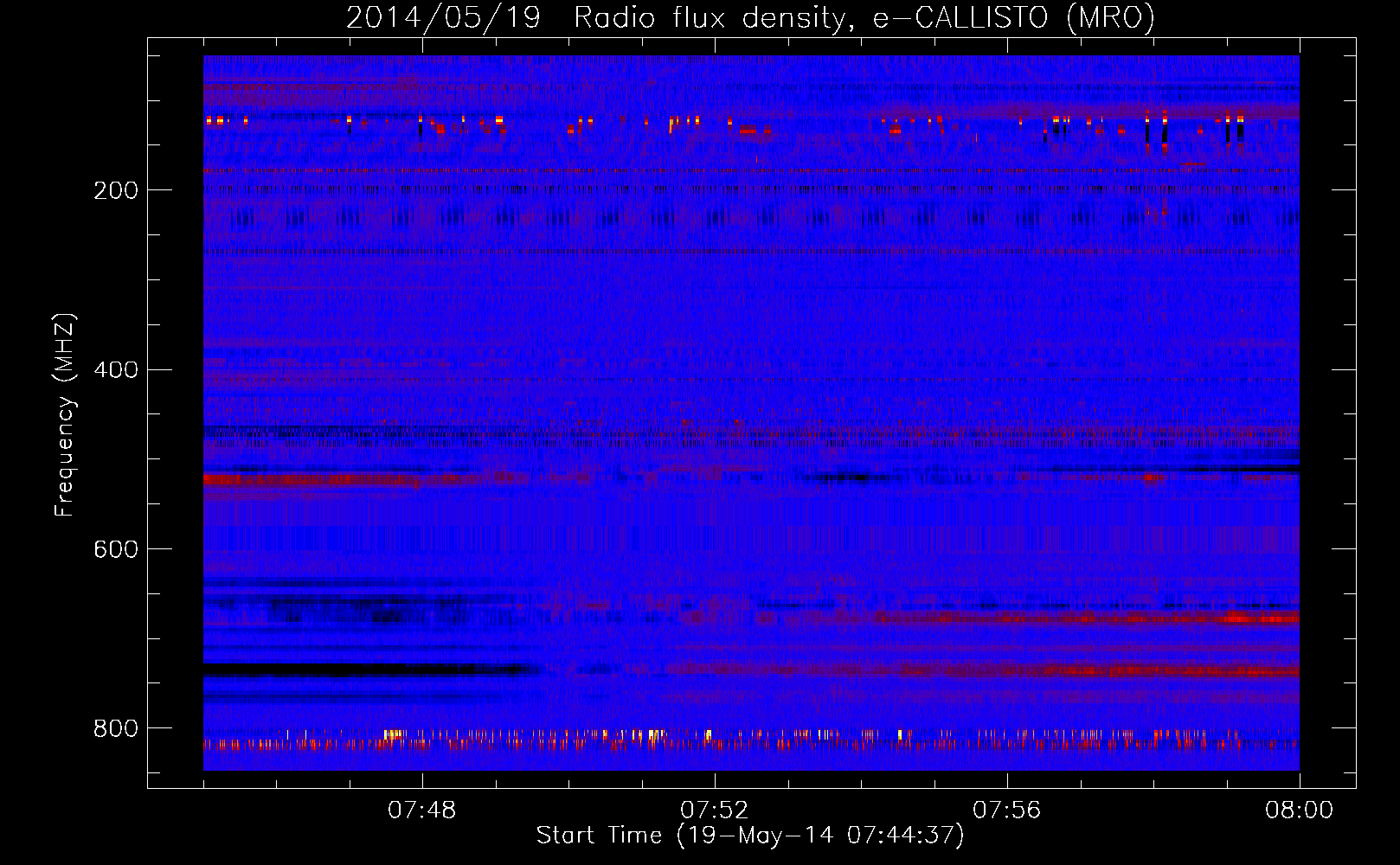The height and width of the screenshot is (865, 1400).
Task: Click the 08:00 time tick label
Action: (x=1299, y=811)
